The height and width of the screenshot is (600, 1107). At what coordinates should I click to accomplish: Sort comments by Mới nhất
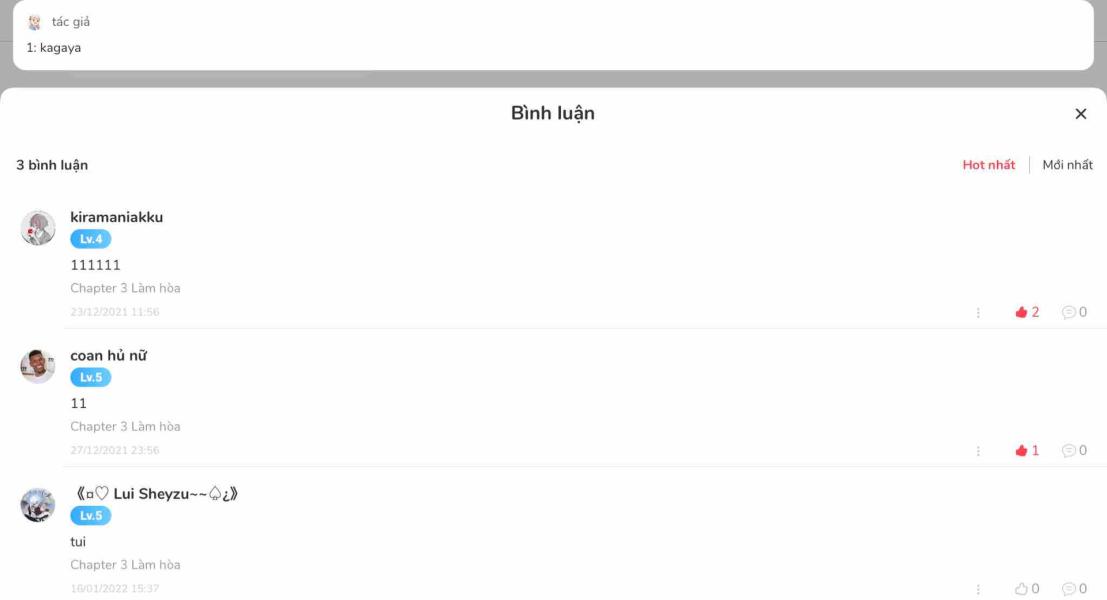1067,164
